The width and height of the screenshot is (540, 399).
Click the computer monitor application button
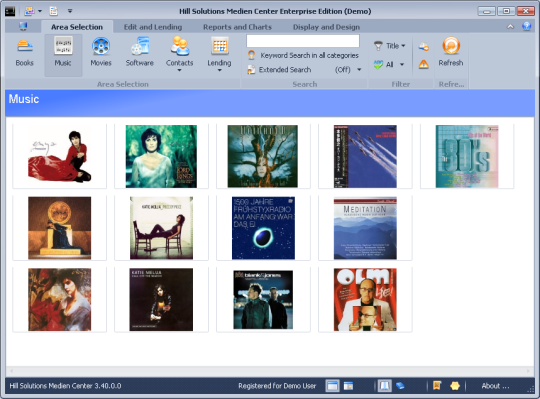coord(23,27)
